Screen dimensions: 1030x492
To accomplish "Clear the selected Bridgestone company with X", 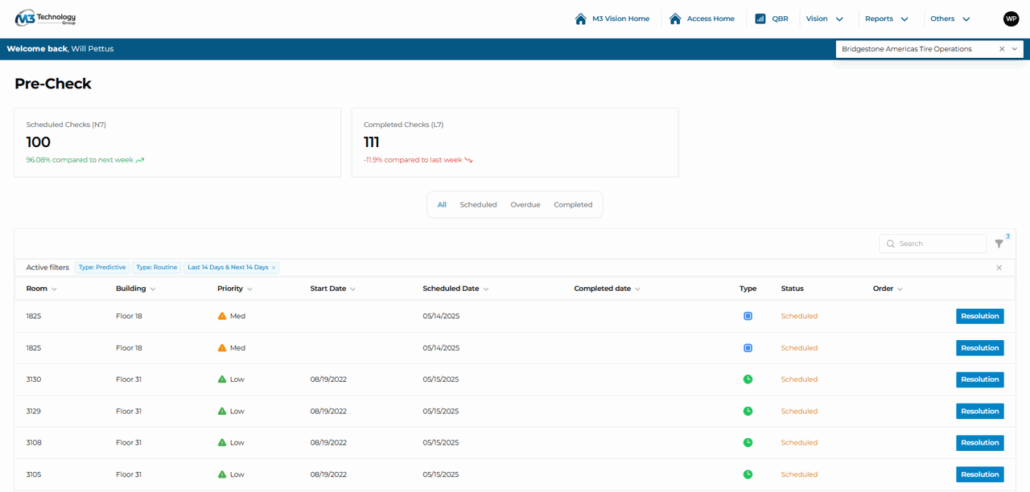I will point(1001,49).
